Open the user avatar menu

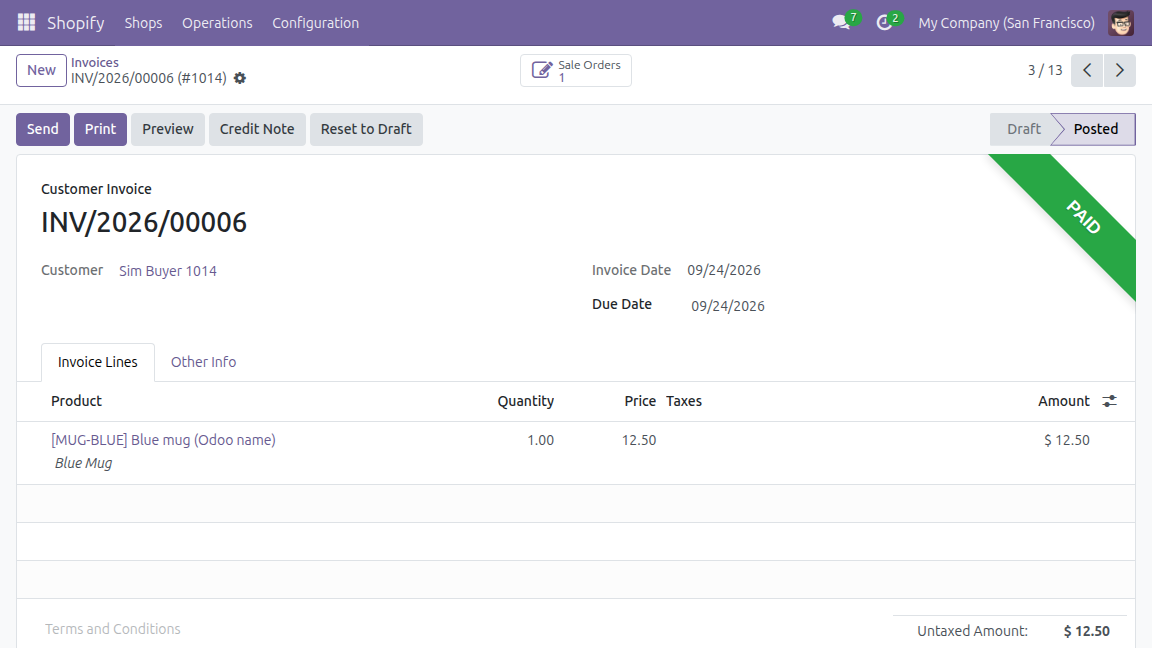(x=1121, y=23)
